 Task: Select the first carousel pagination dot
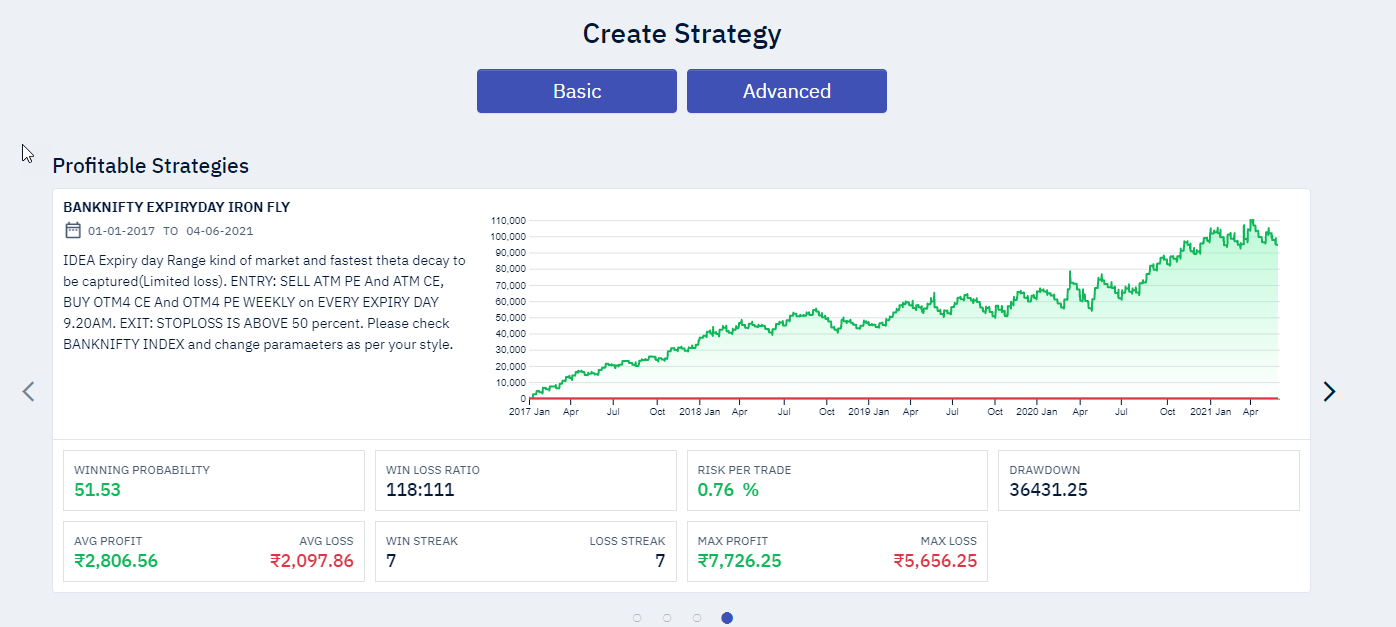pyautogui.click(x=637, y=617)
